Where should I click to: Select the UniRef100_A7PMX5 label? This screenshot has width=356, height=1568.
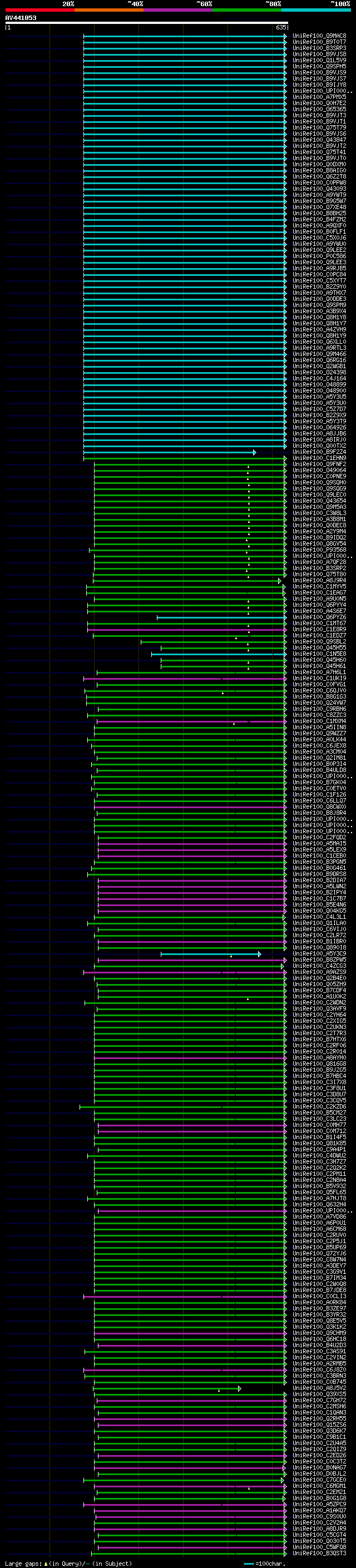click(x=319, y=97)
